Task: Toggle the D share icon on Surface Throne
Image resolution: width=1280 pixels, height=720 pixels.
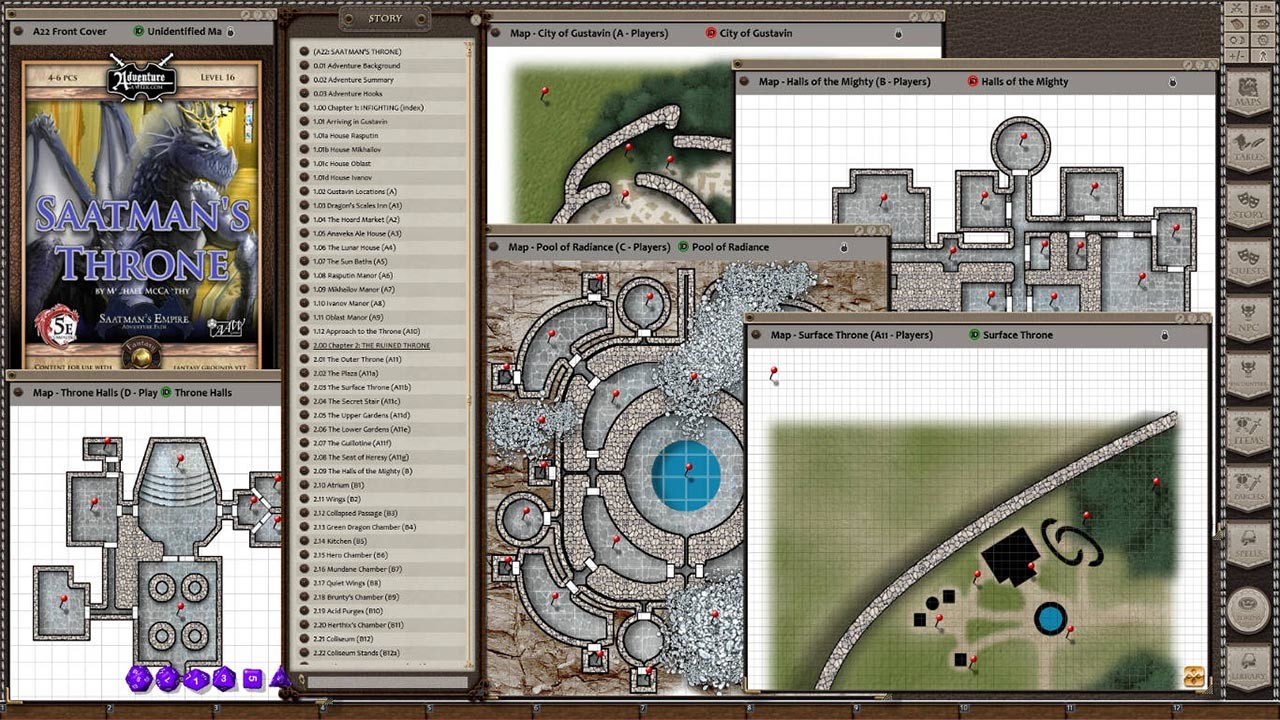Action: (974, 335)
